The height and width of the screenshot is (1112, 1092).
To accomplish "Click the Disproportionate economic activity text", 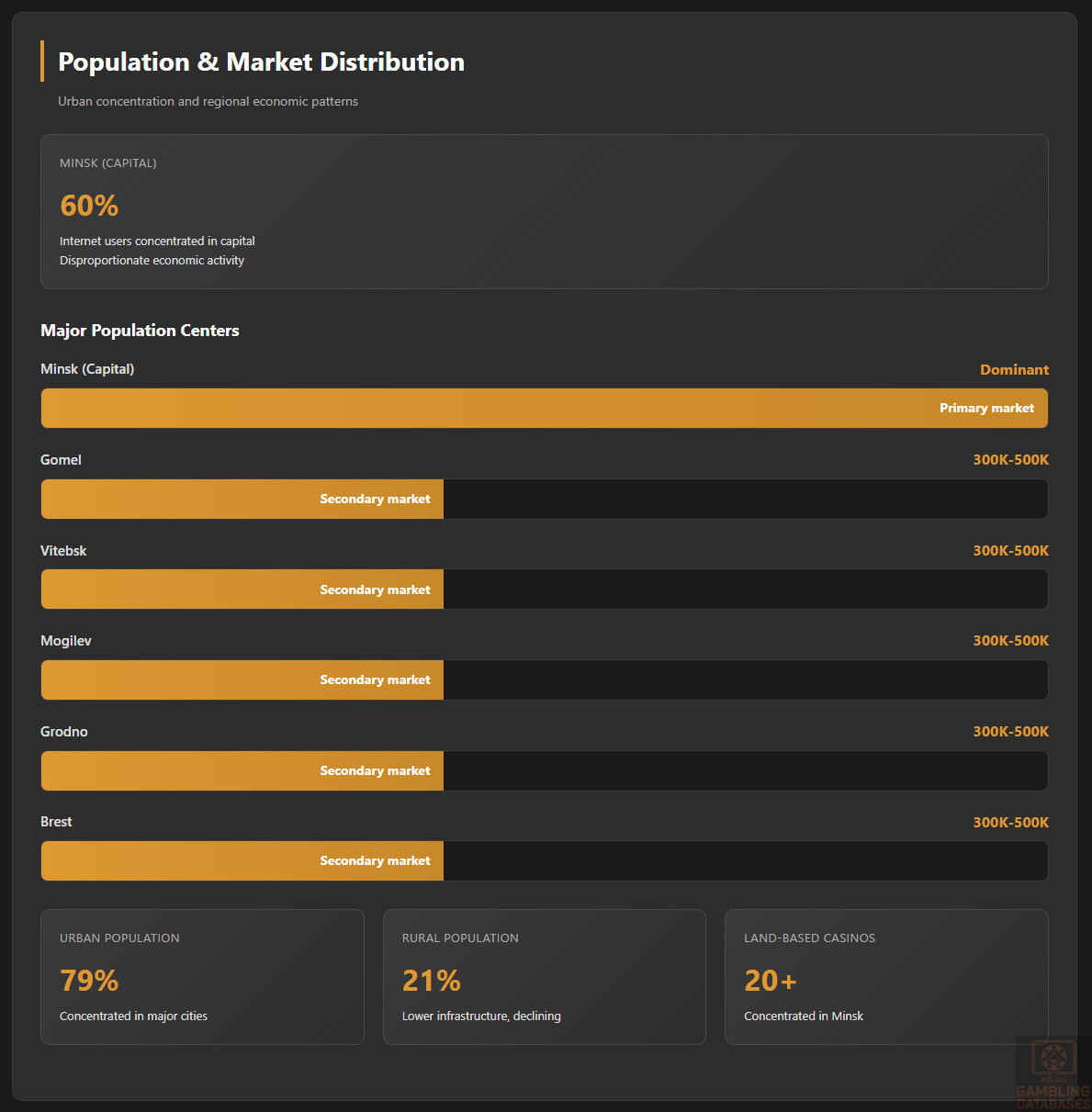I will [152, 261].
